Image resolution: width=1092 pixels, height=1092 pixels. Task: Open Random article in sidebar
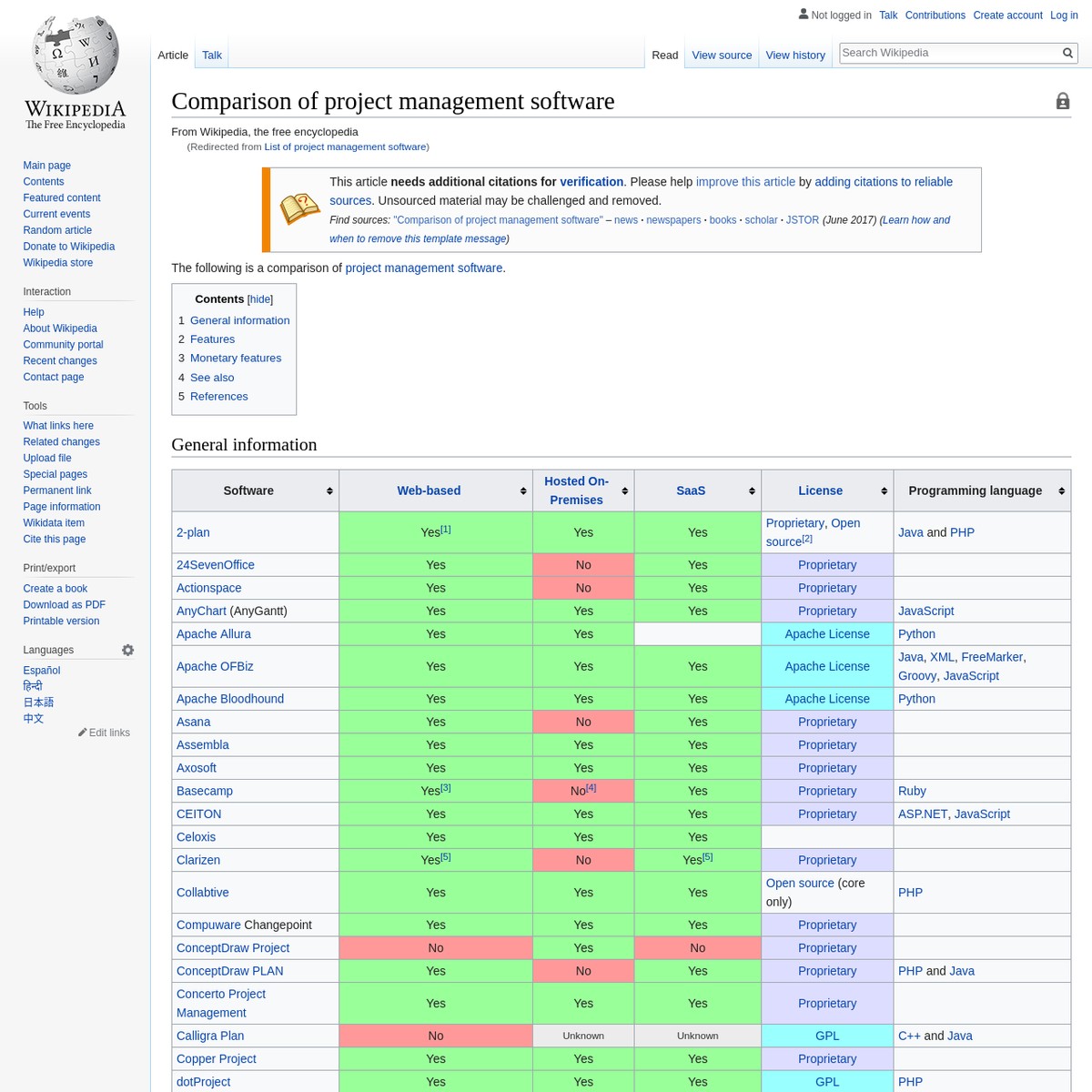pyautogui.click(x=57, y=230)
